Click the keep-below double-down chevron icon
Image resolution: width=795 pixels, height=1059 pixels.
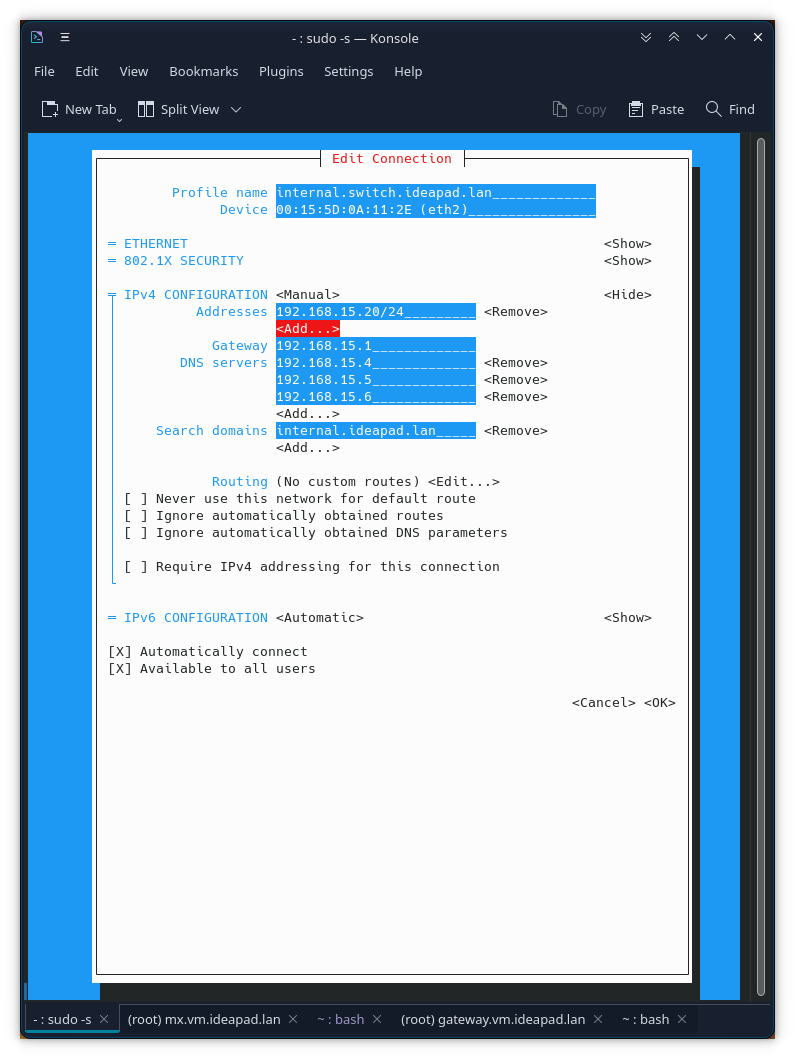[x=646, y=37]
